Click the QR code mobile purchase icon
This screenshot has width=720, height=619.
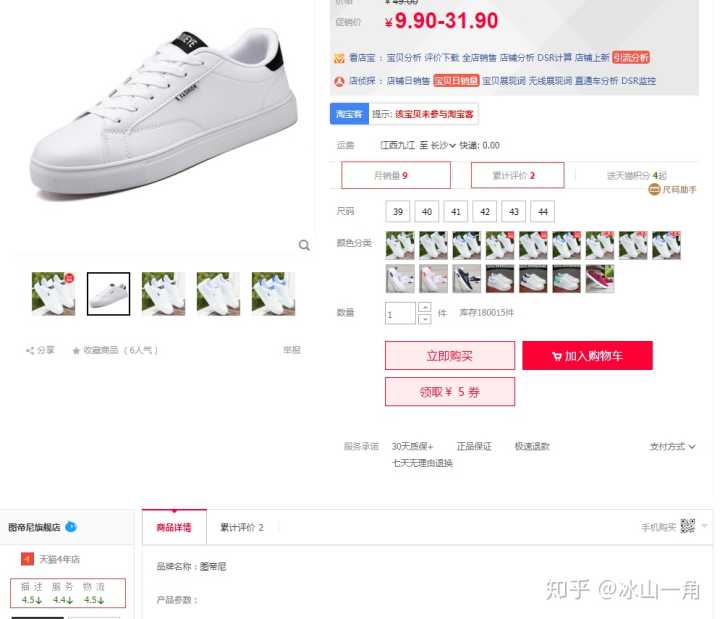[687, 526]
